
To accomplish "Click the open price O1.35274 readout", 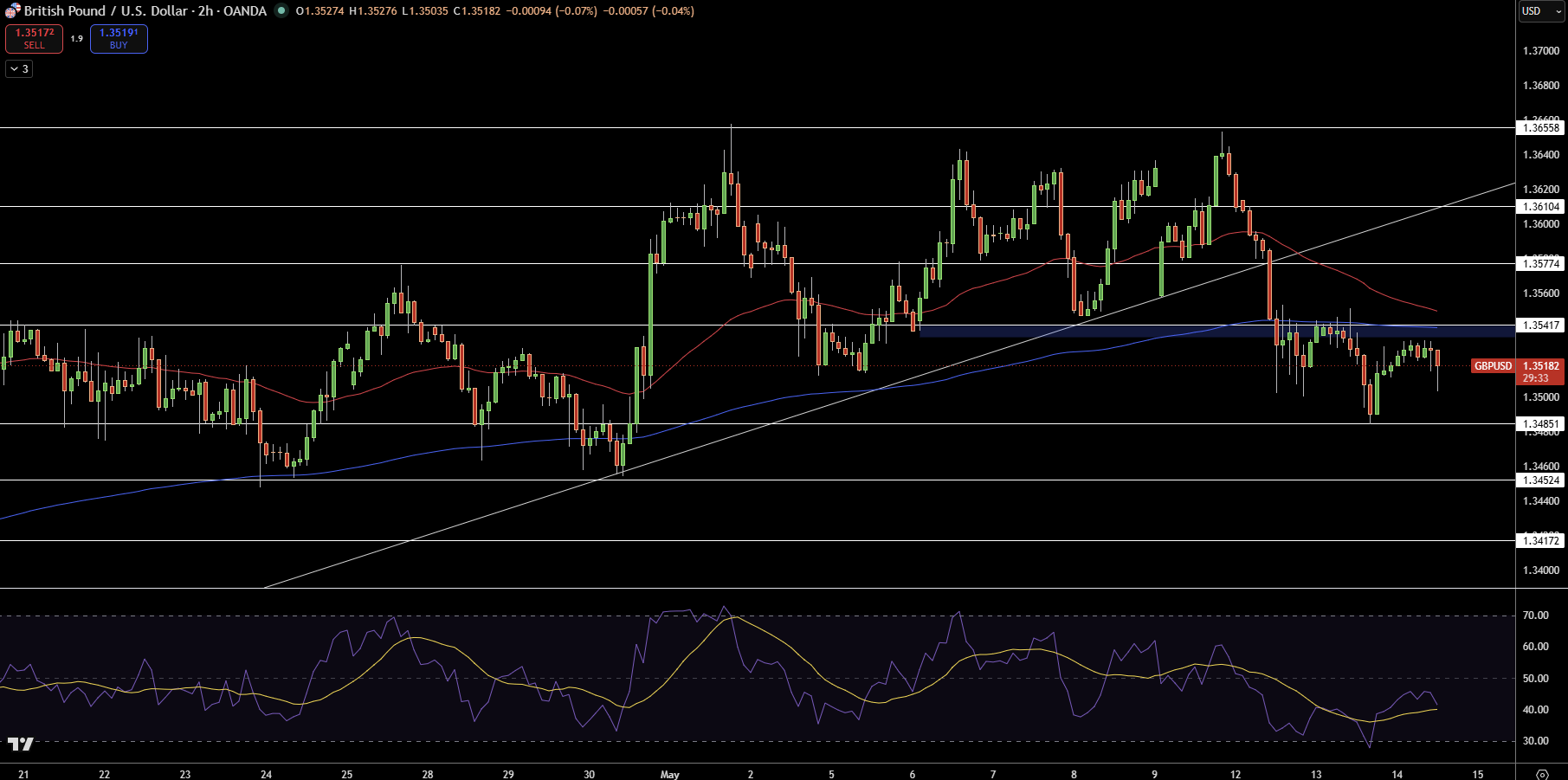I will click(x=319, y=11).
